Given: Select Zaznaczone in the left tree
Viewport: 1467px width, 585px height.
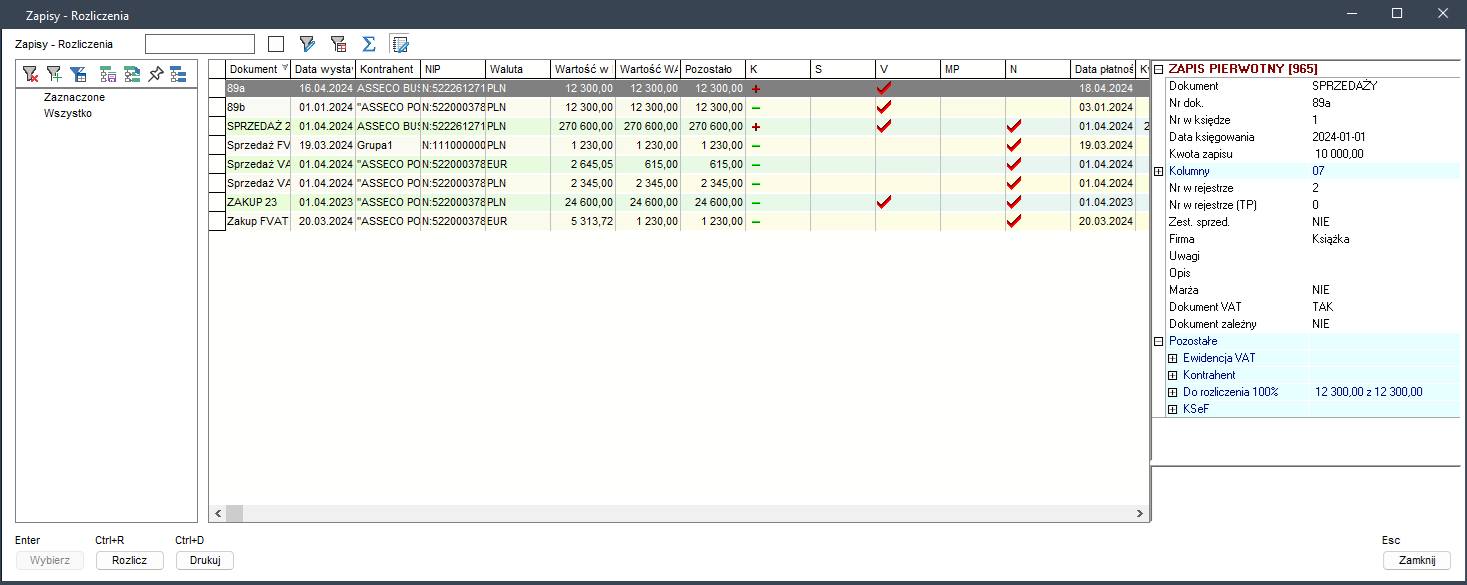Looking at the screenshot, I should pos(74,97).
